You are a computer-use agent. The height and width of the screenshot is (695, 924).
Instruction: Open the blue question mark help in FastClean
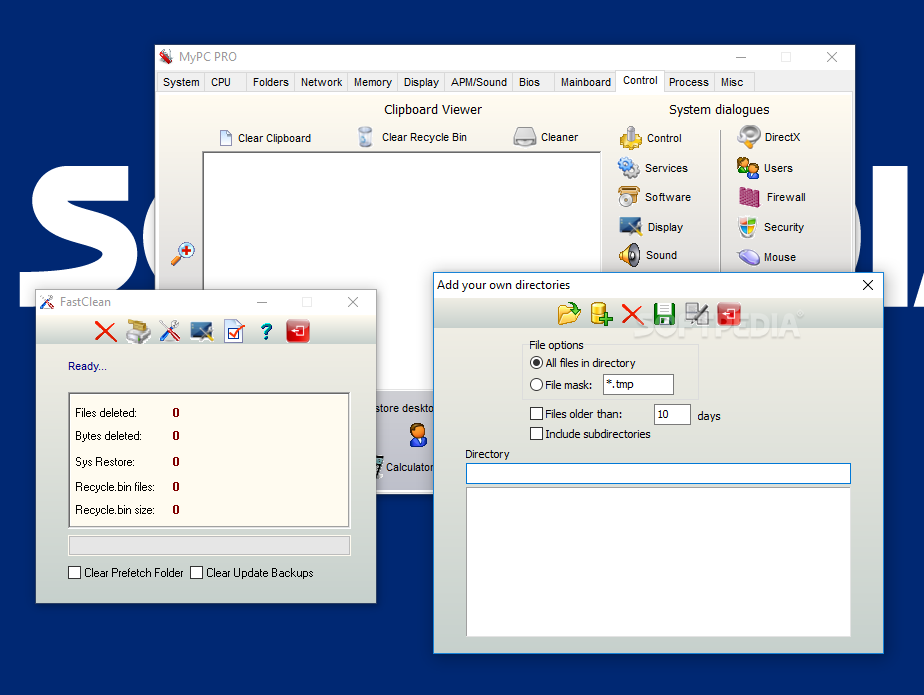pyautogui.click(x=266, y=331)
